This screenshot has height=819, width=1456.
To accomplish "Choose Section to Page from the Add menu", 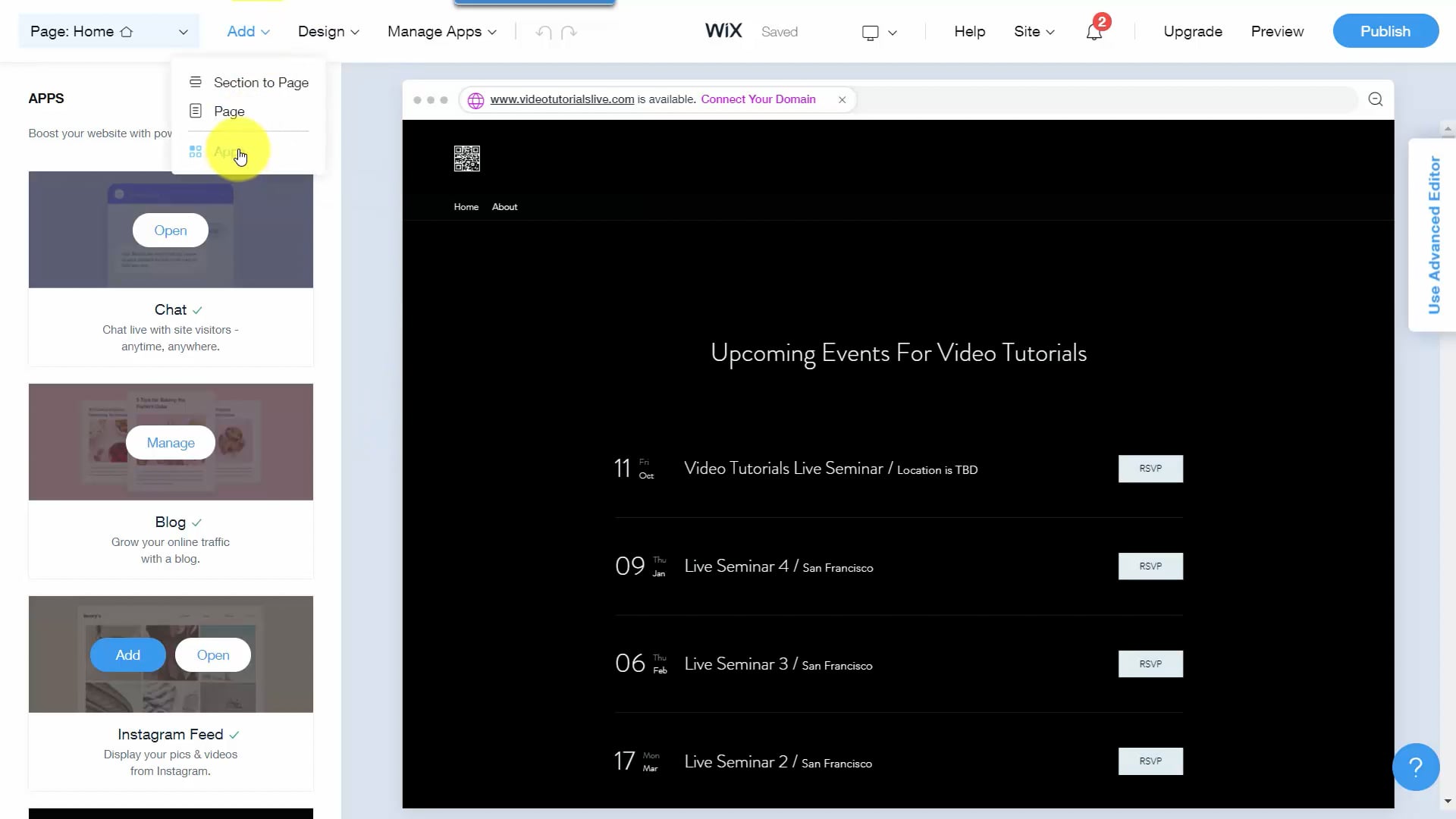I will (261, 82).
